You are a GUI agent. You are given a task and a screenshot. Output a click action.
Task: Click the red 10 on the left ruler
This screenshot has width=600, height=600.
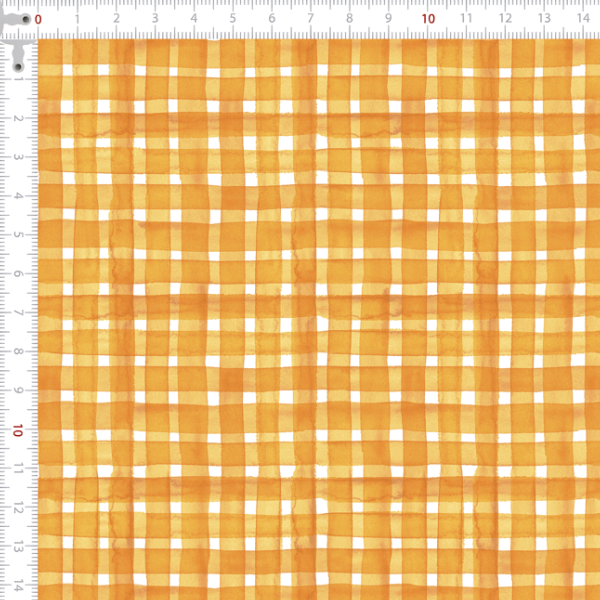[x=18, y=430]
